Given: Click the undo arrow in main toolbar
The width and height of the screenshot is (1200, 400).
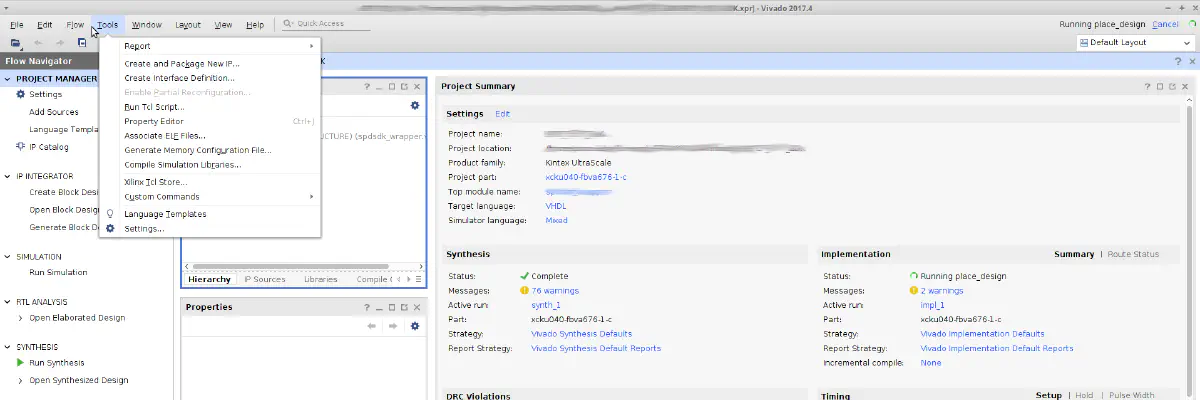Looking at the screenshot, I should coord(39,43).
